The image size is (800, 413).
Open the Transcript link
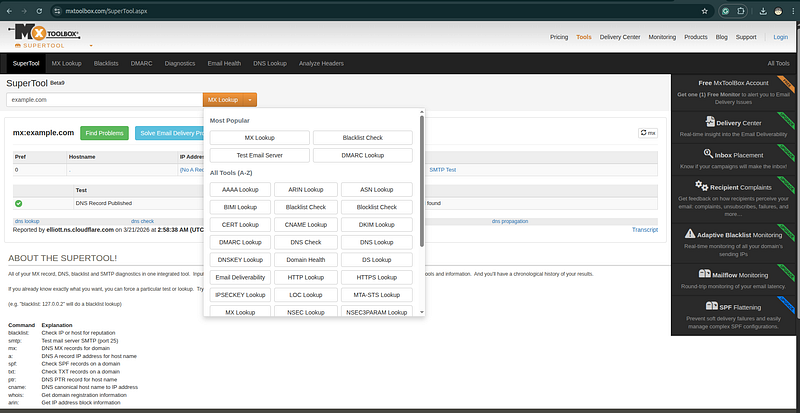pyautogui.click(x=645, y=230)
